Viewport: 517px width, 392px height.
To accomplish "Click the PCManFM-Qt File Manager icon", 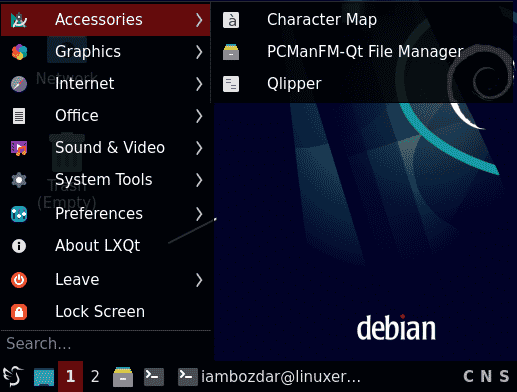I will pos(231,52).
